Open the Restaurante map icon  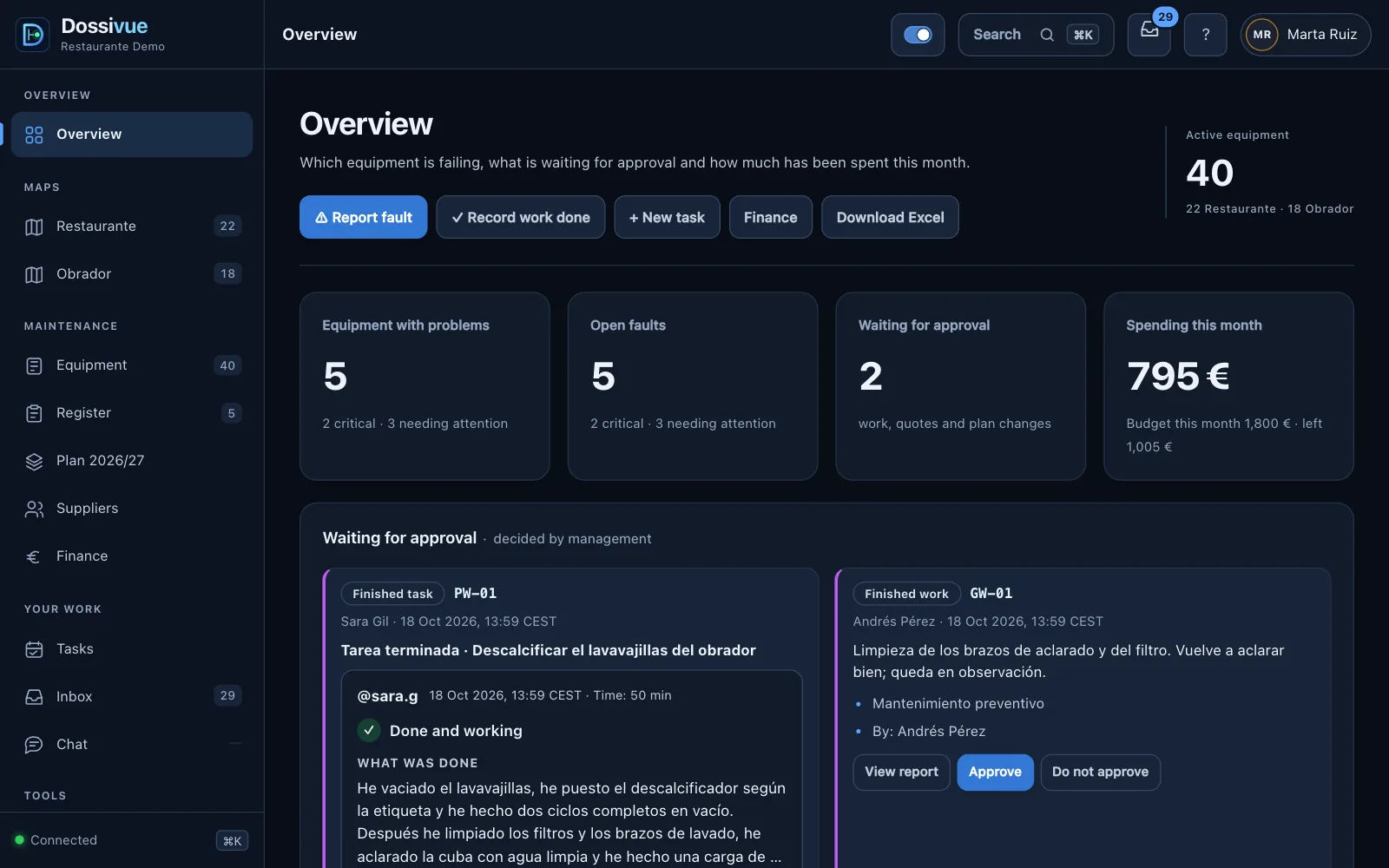[34, 227]
